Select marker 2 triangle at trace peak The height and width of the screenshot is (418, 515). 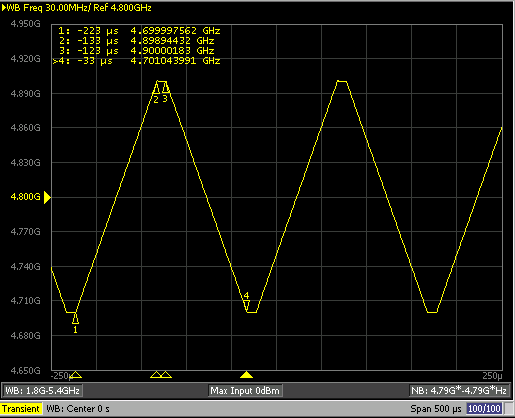[156, 88]
